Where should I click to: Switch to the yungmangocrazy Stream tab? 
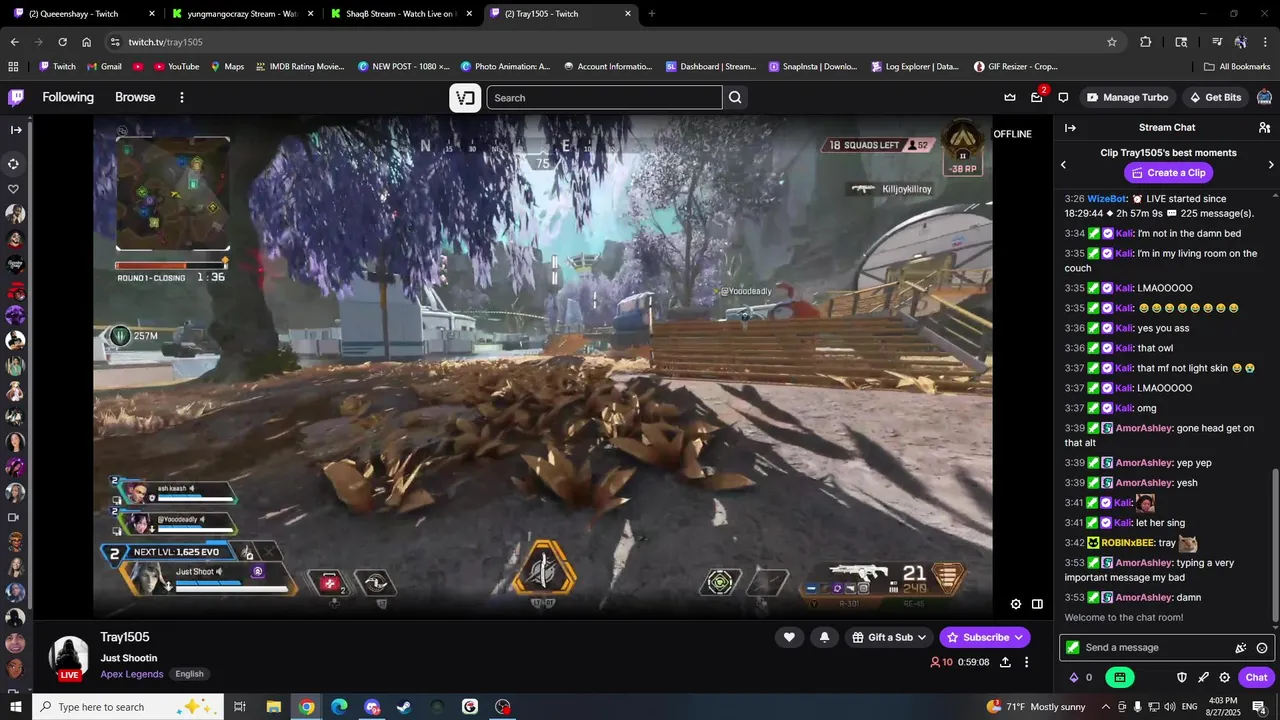243,14
